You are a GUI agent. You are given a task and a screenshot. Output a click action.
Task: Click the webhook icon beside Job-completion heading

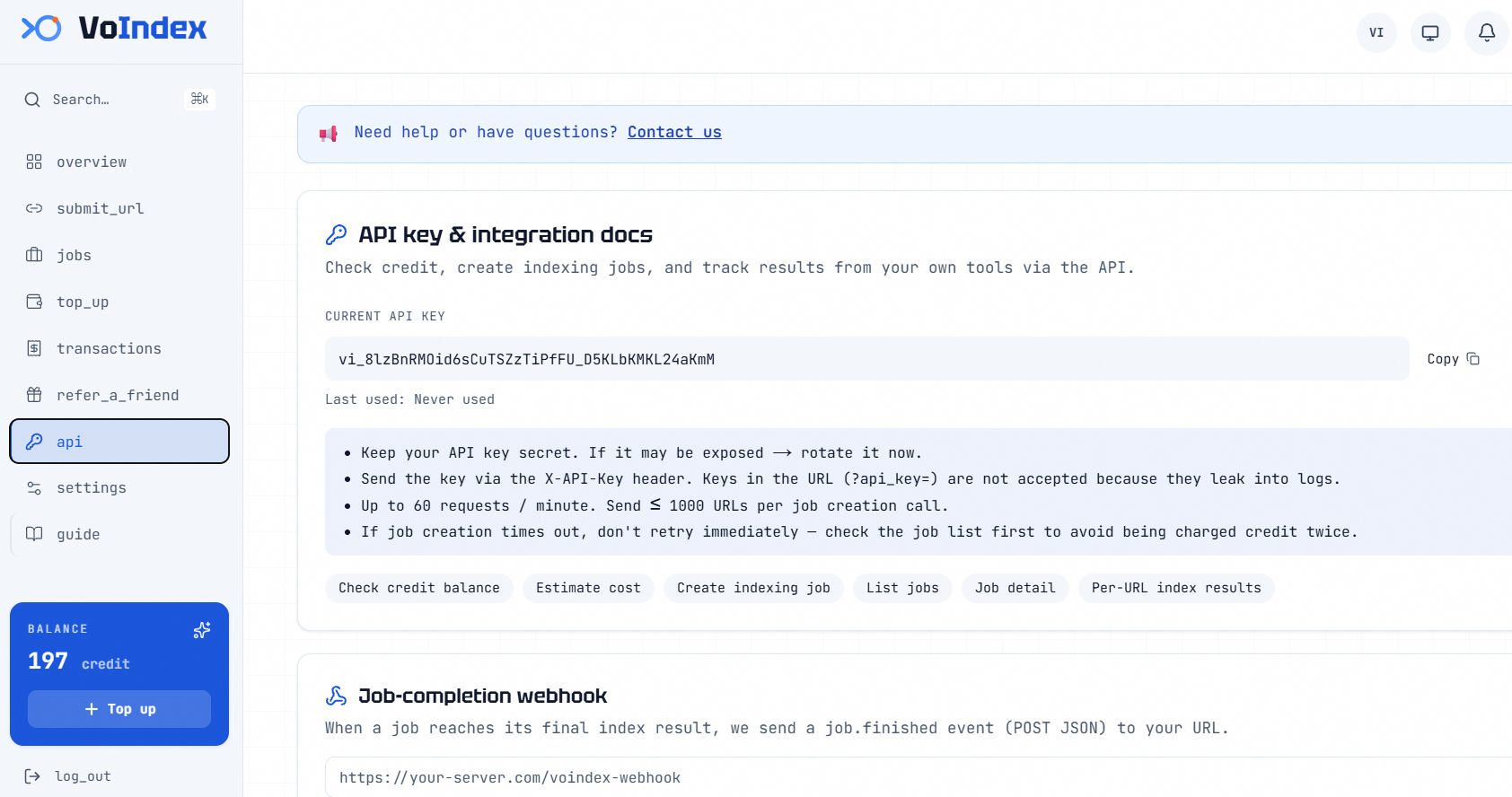tap(336, 696)
